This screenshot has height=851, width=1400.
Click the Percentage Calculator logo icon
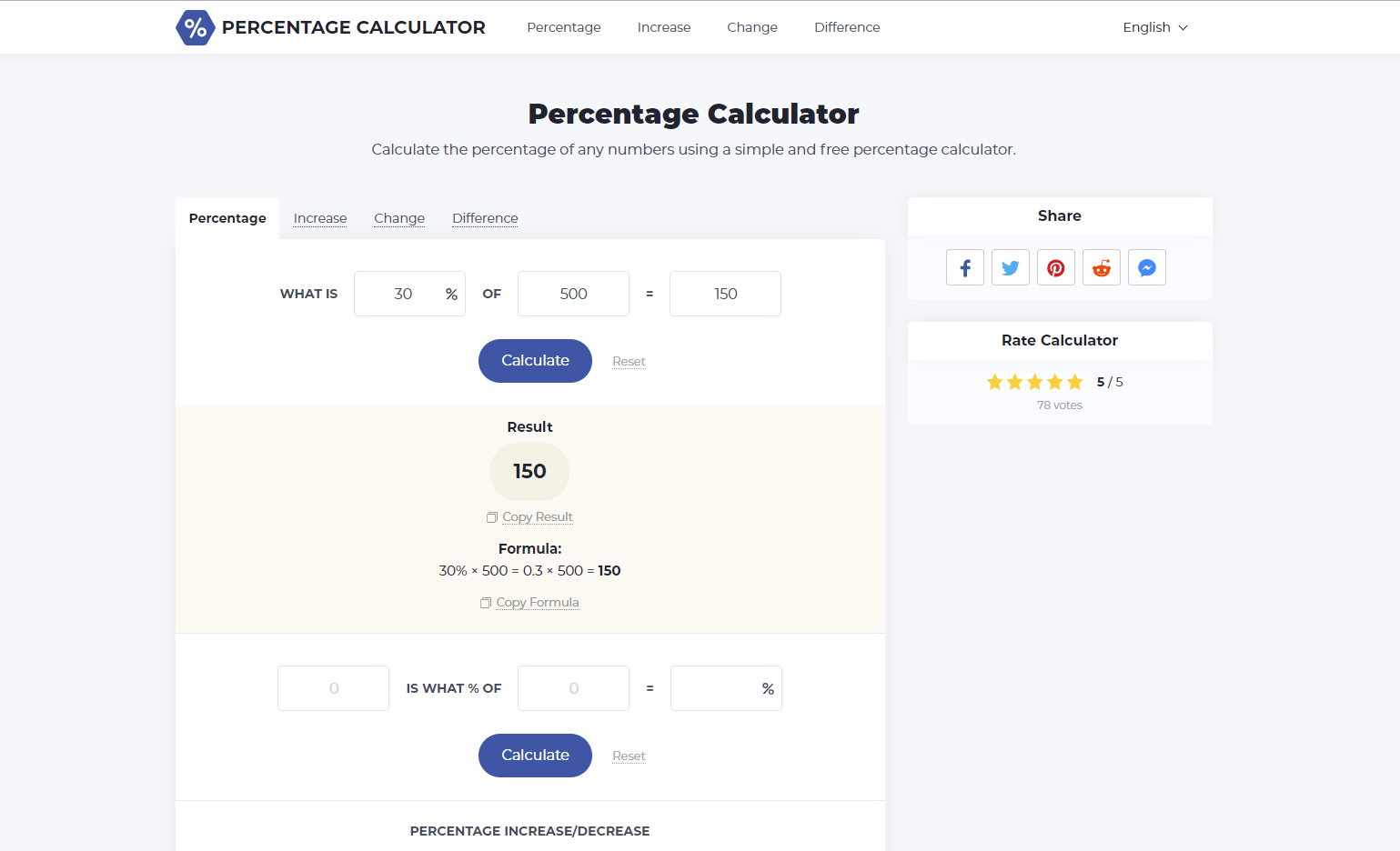point(195,27)
